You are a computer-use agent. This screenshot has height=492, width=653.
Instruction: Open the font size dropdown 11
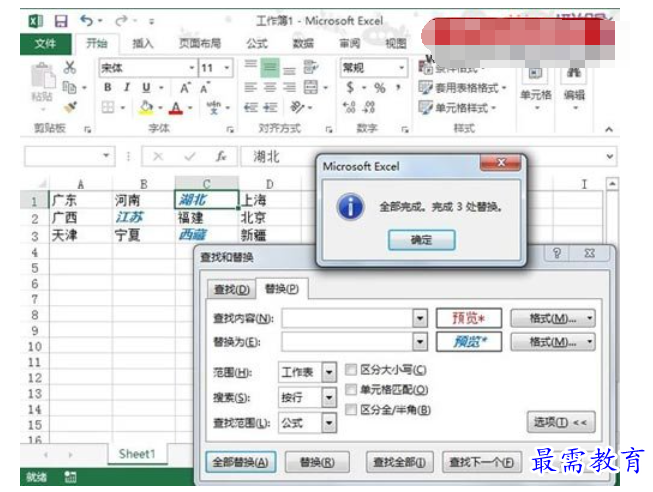[227, 67]
